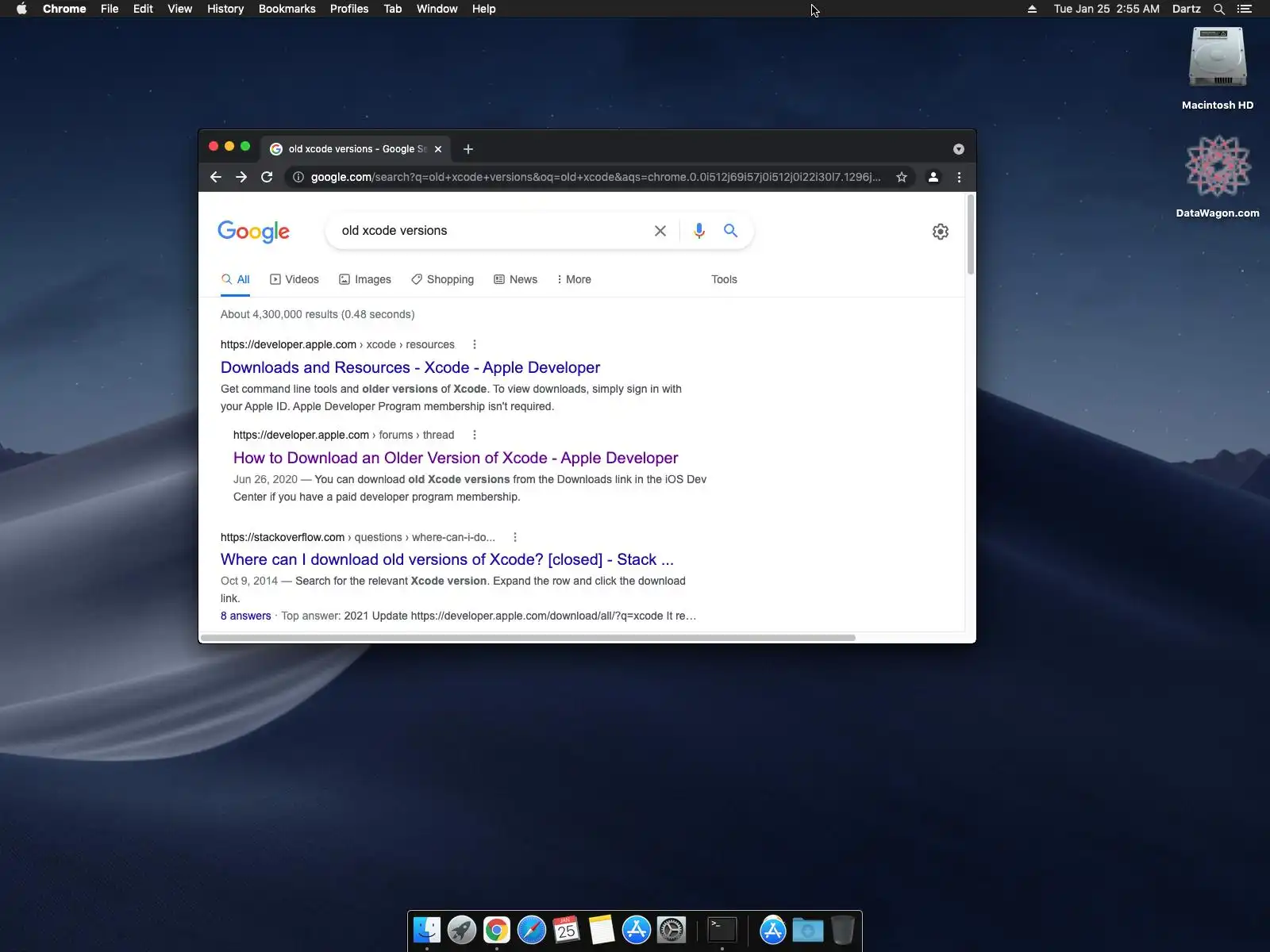Screen dimensions: 1270x952
Task: Click the Chrome address bar URL
Action: click(595, 177)
